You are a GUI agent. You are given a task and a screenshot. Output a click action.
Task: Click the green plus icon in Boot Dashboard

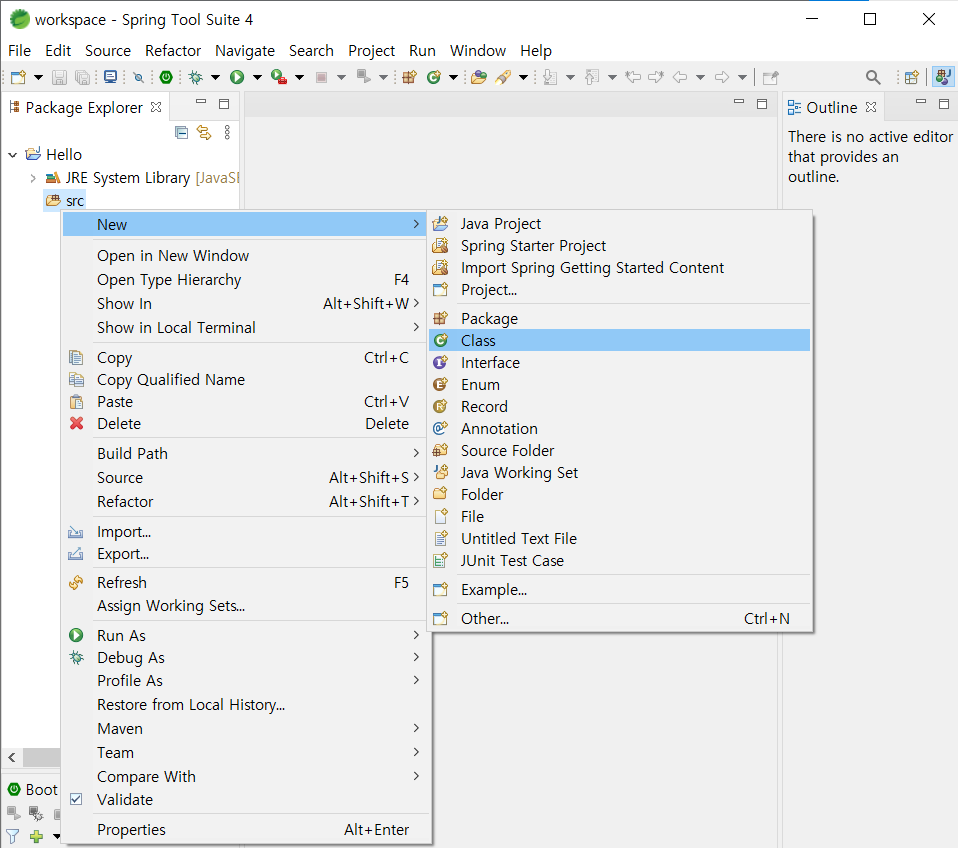point(36,836)
